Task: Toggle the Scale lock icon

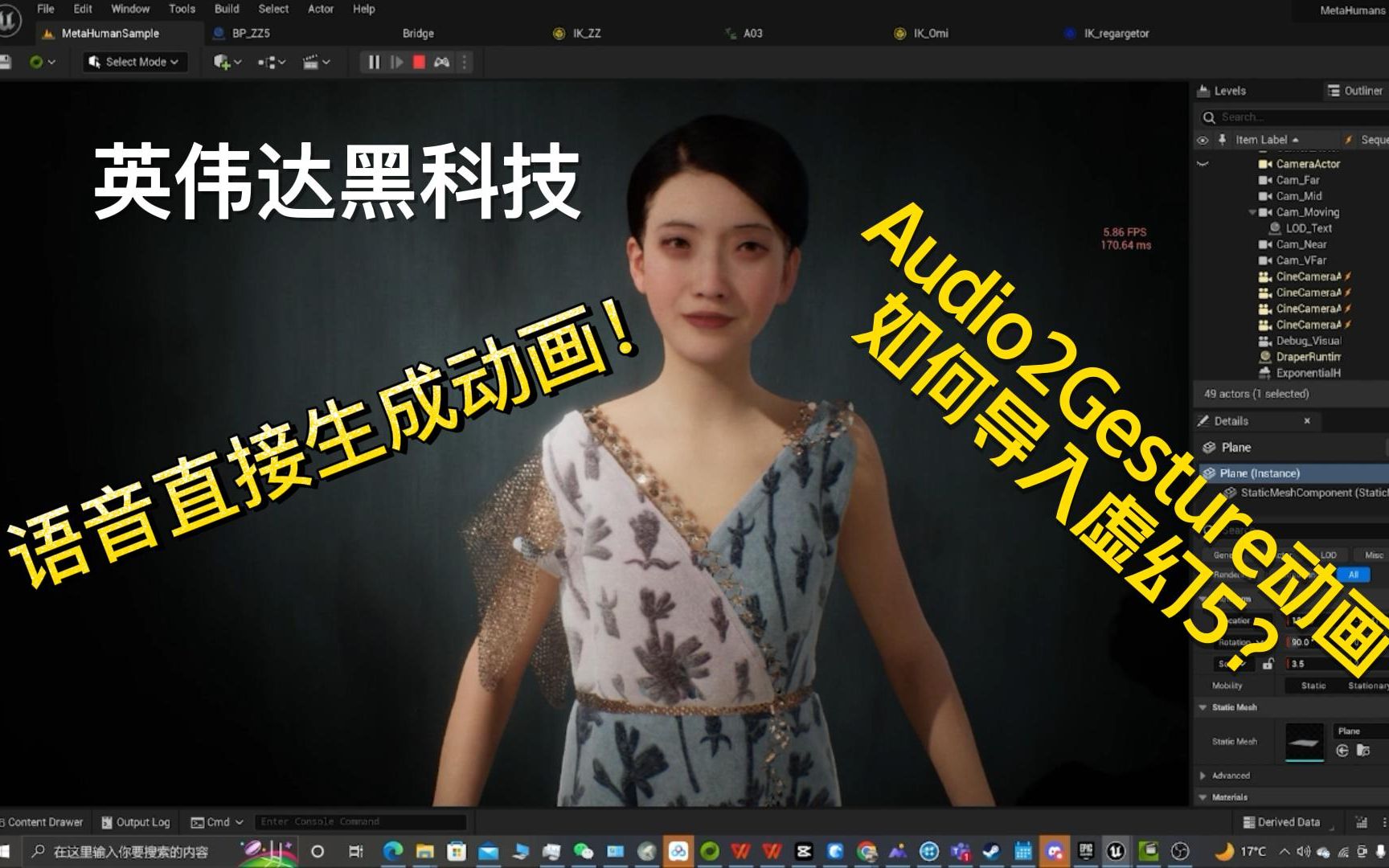Action: pos(1268,664)
